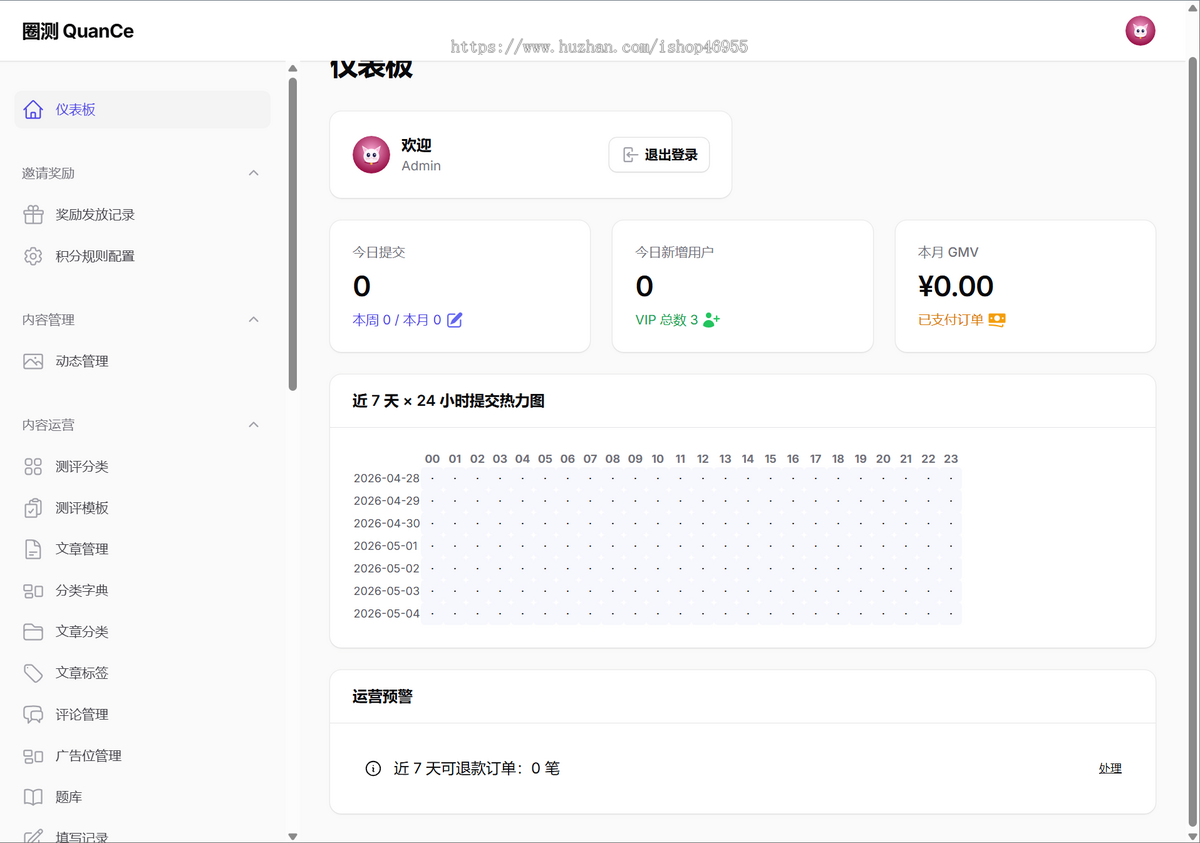The width and height of the screenshot is (1200, 843).
Task: Click hour column header 12 in heatmap
Action: tap(703, 459)
